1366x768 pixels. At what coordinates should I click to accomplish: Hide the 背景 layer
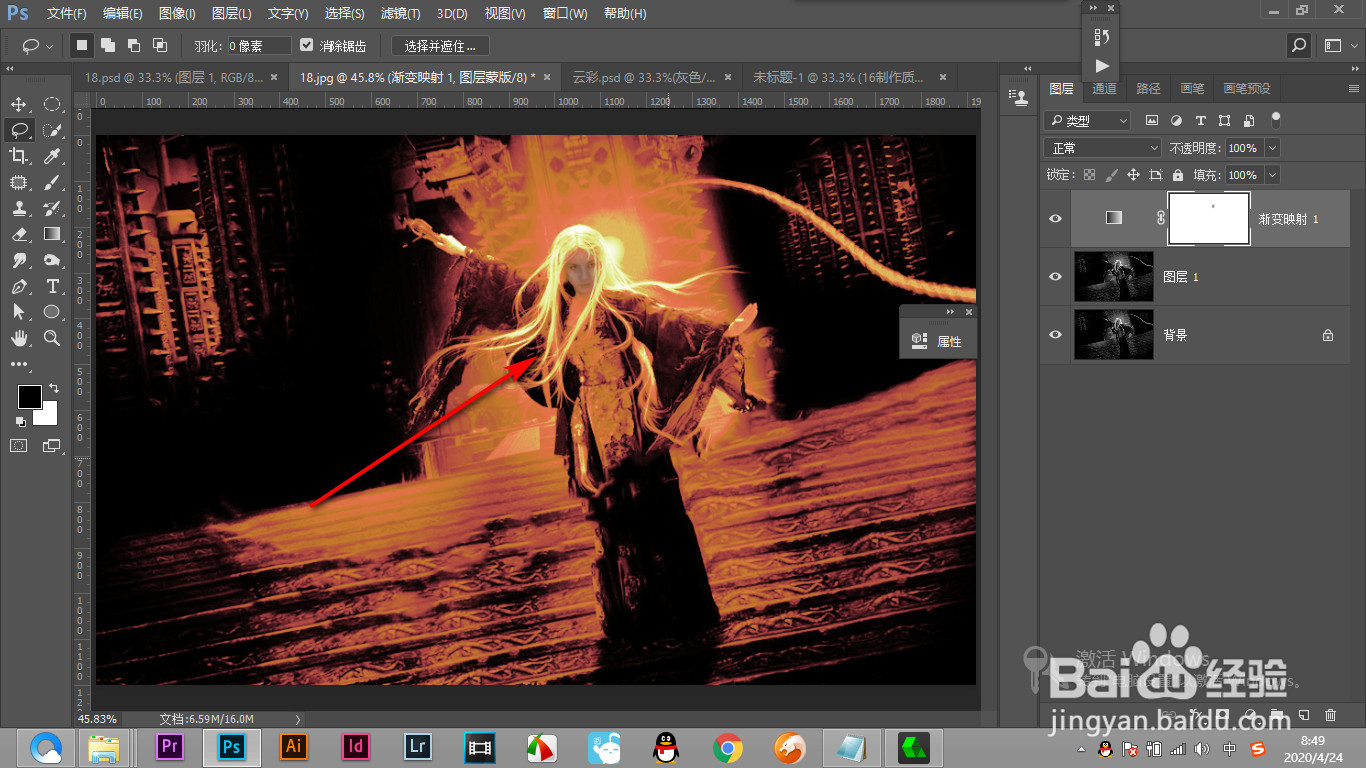tap(1055, 335)
